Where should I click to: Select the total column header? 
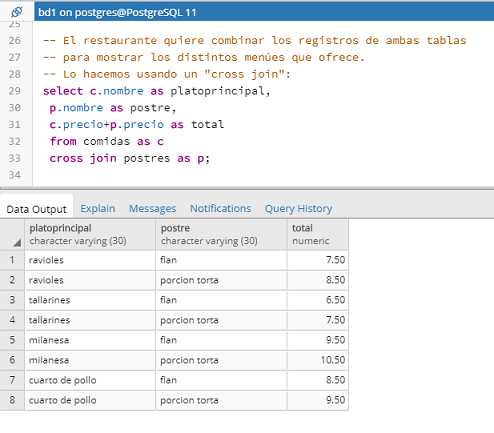318,234
